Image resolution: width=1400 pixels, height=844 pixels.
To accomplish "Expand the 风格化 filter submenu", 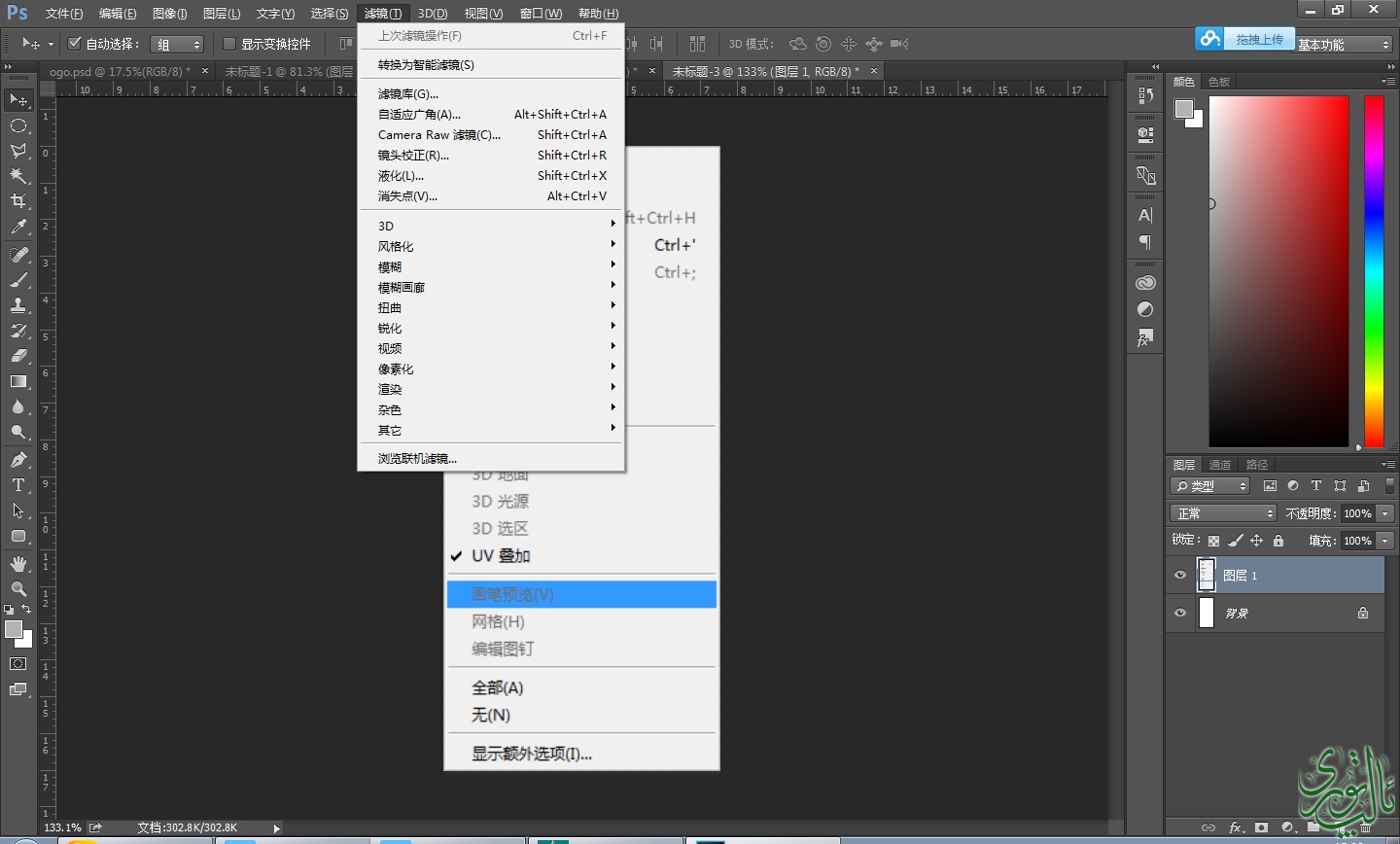I will coord(491,246).
